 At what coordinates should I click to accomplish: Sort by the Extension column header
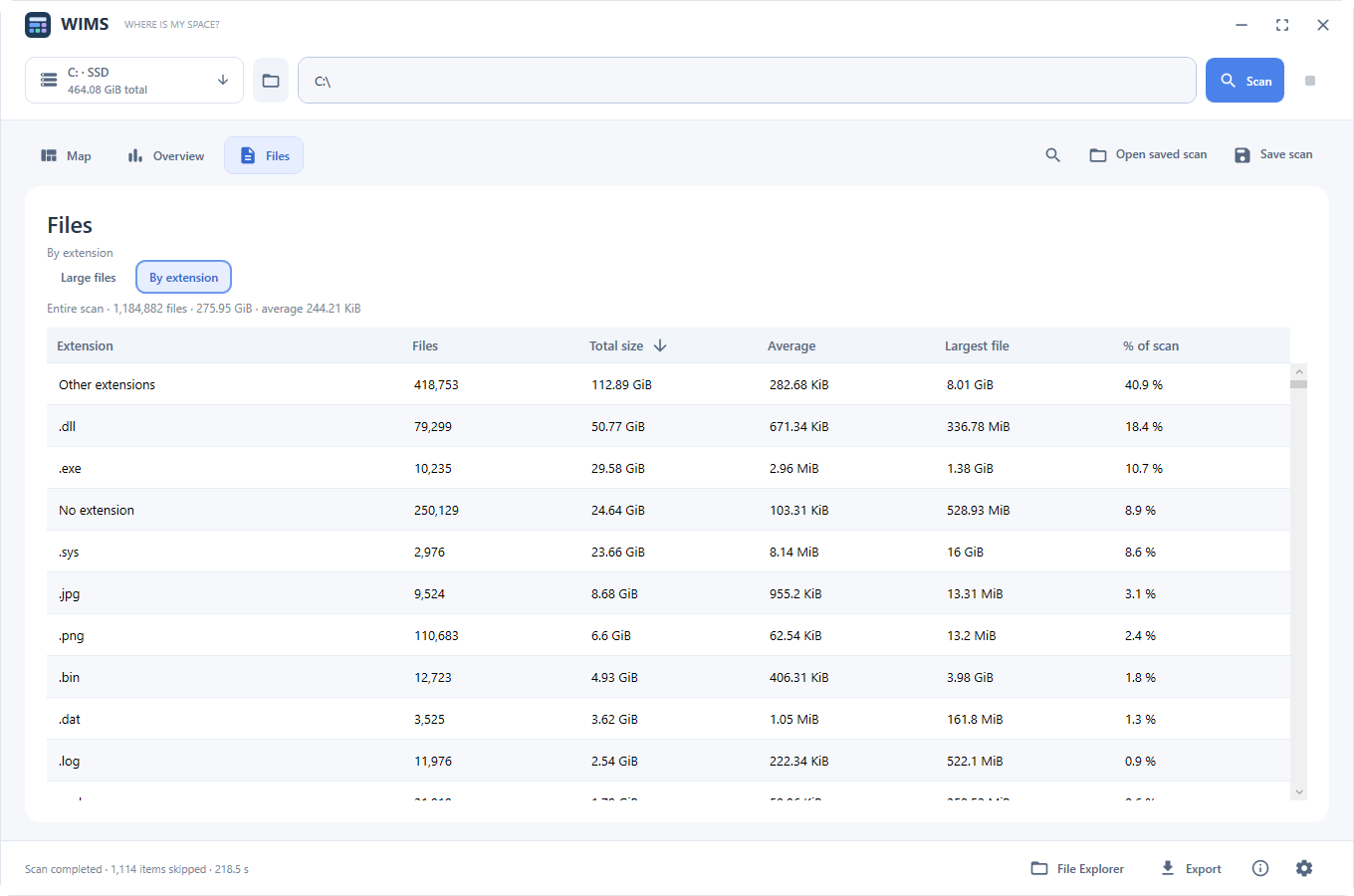(85, 345)
